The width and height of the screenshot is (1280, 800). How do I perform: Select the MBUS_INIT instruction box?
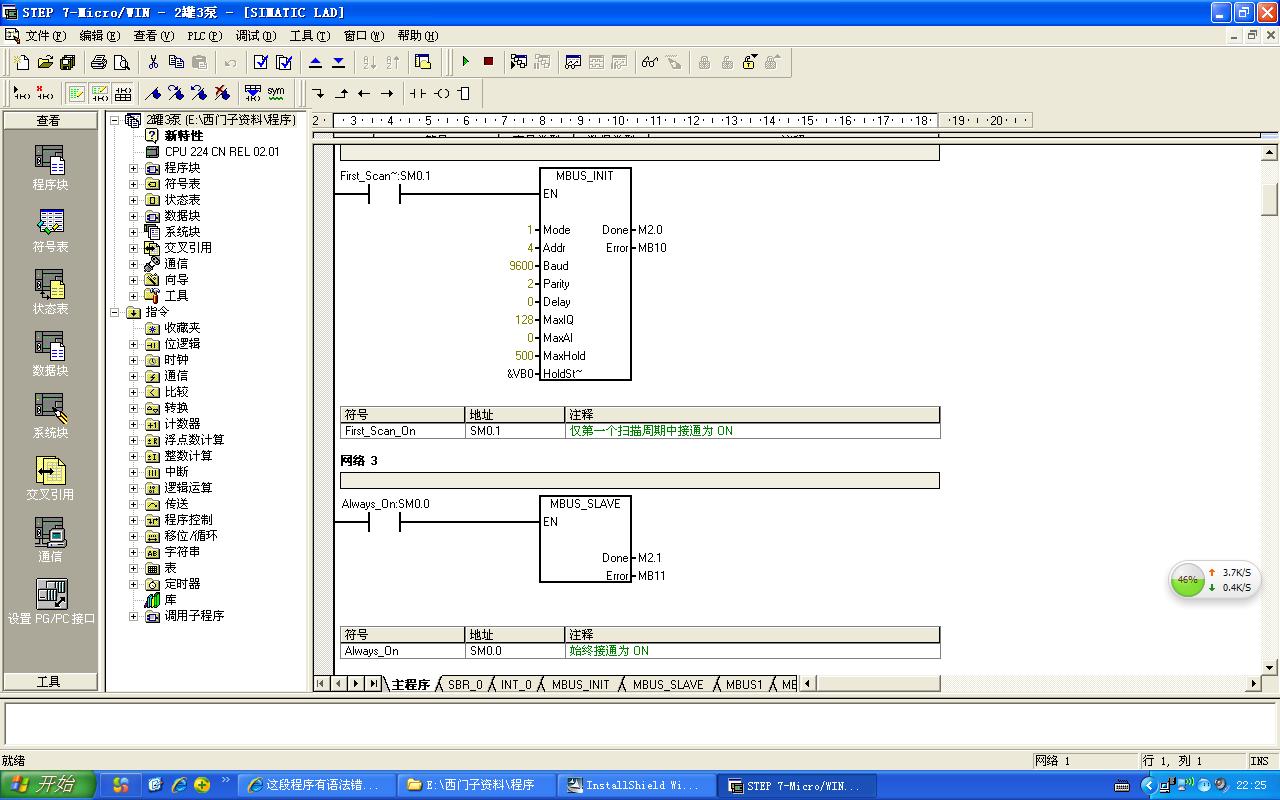[x=585, y=274]
